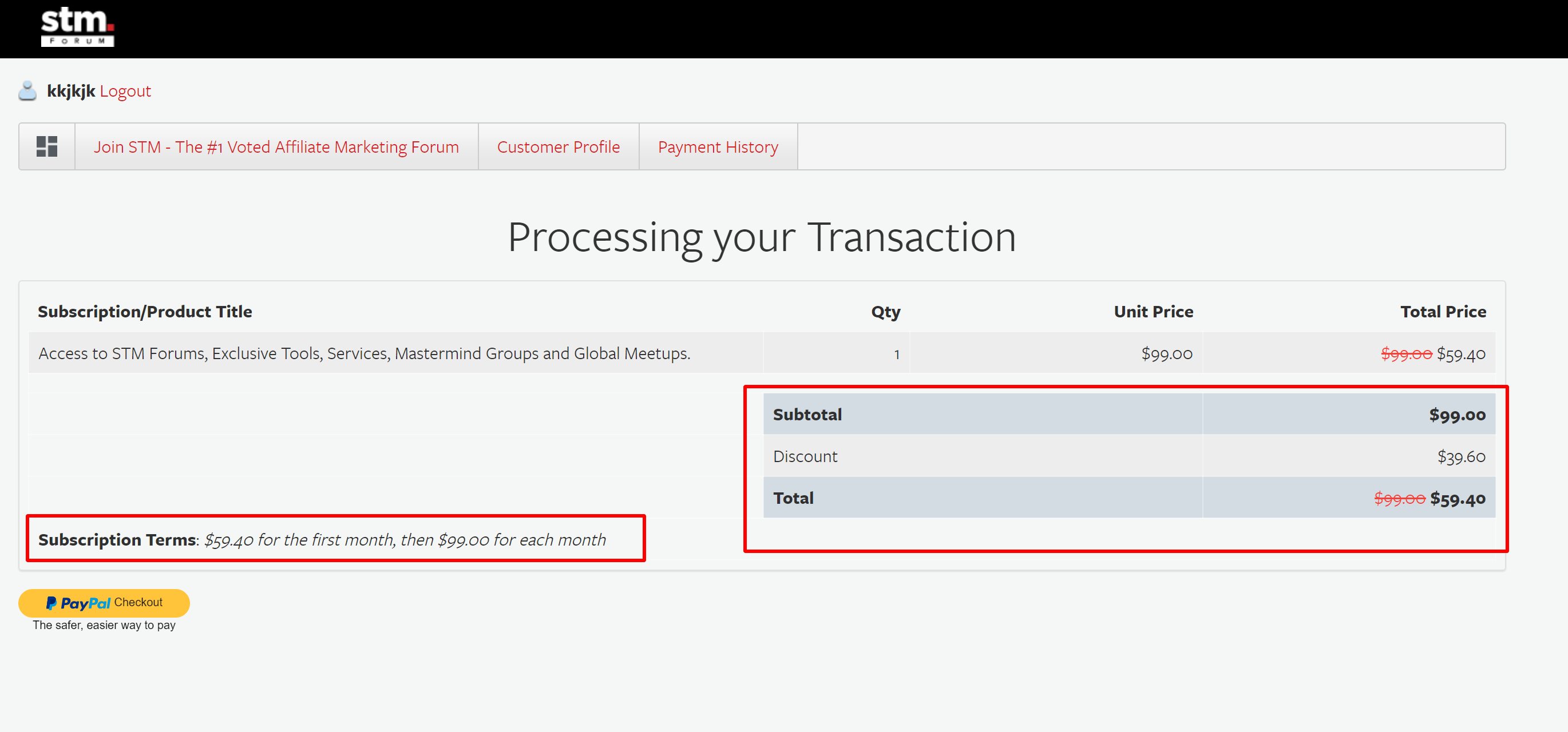
Task: Click the Qty column header
Action: (x=886, y=311)
